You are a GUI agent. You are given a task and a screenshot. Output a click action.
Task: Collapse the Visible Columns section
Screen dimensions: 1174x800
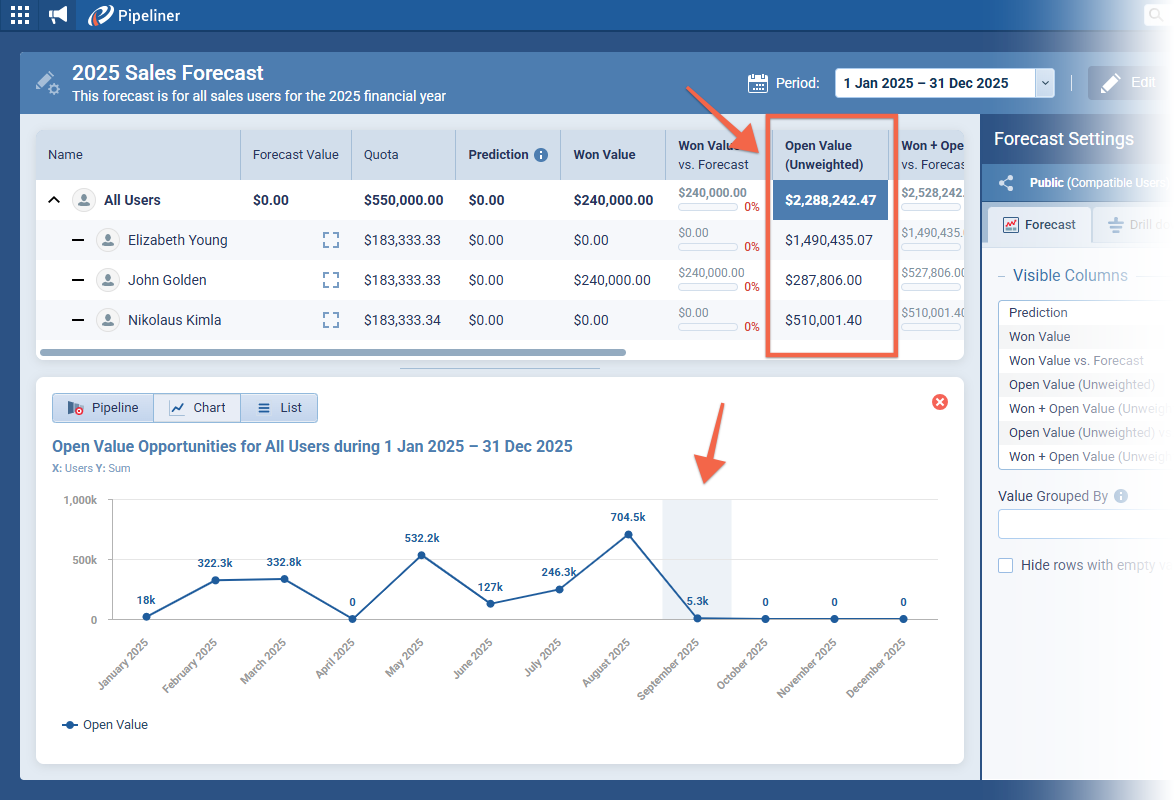(x=1003, y=276)
